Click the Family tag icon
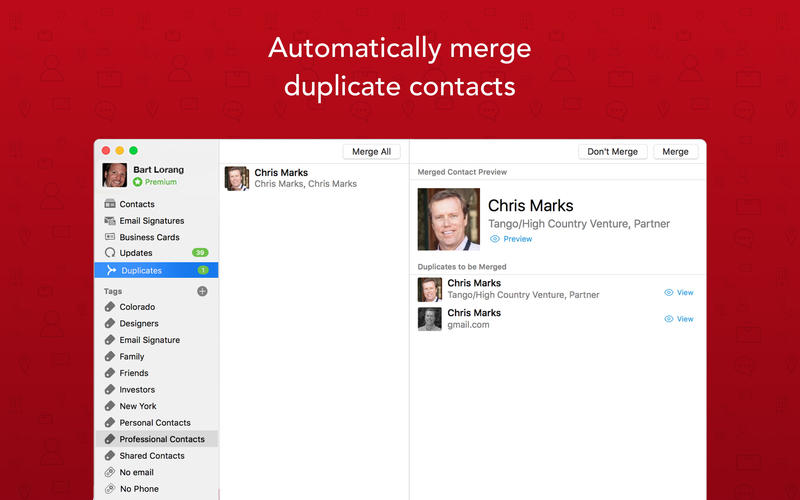The width and height of the screenshot is (800, 500). point(110,356)
